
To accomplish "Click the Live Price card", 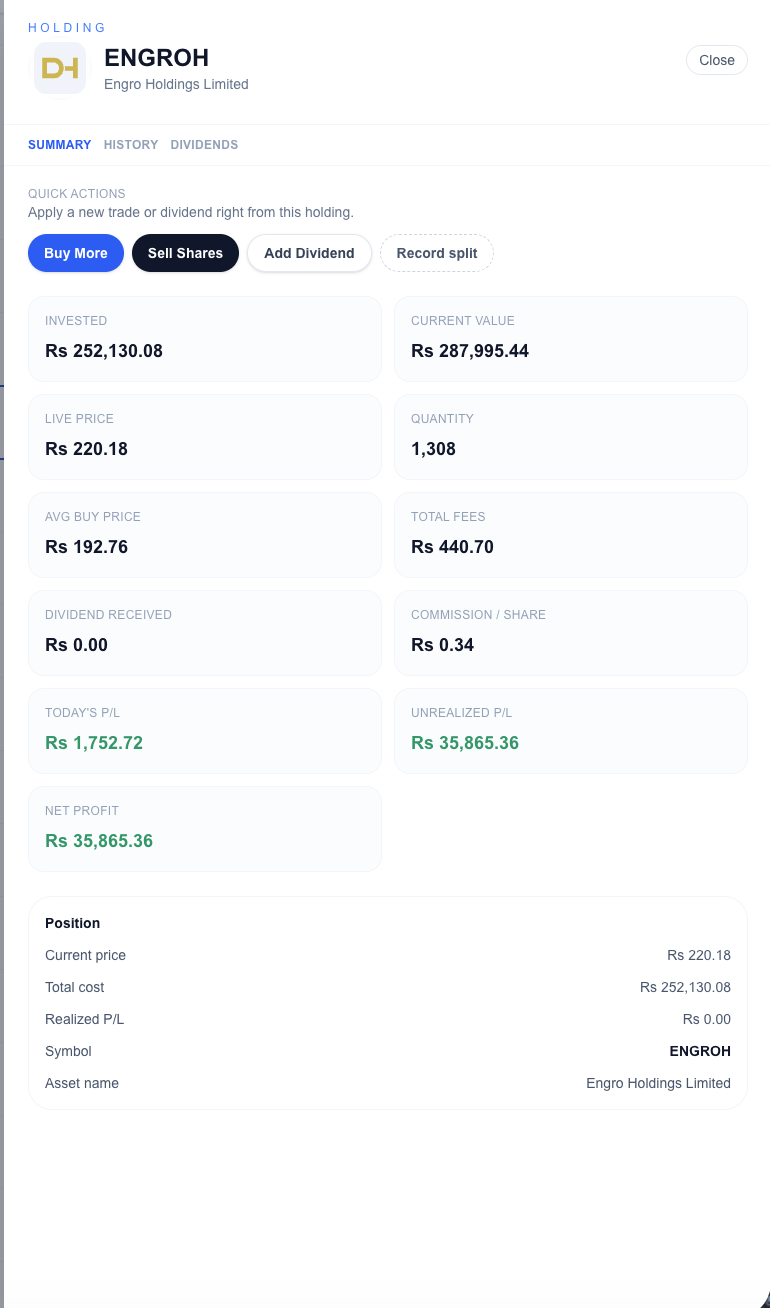I will tap(205, 436).
